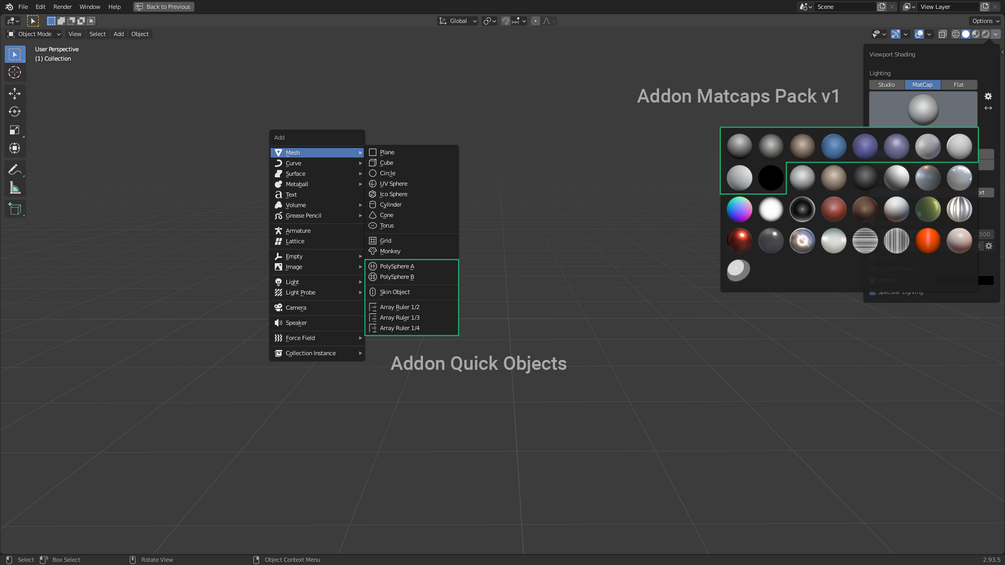Select the Transform tool
The height and width of the screenshot is (565, 1005).
tap(15, 148)
